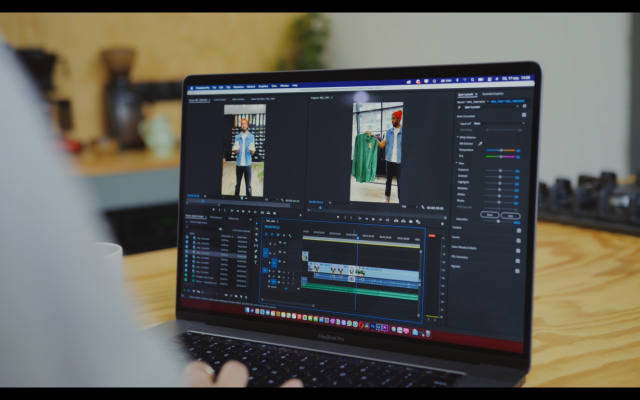Click Lift button in Program monitor

396,221
